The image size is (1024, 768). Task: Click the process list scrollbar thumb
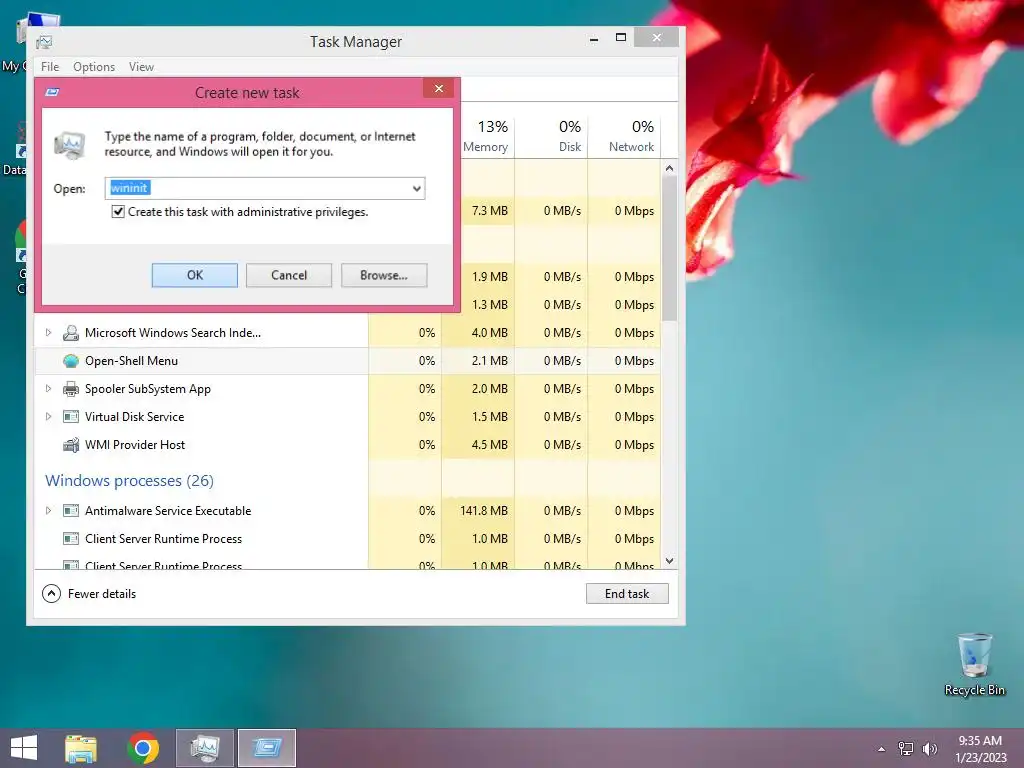tap(669, 248)
